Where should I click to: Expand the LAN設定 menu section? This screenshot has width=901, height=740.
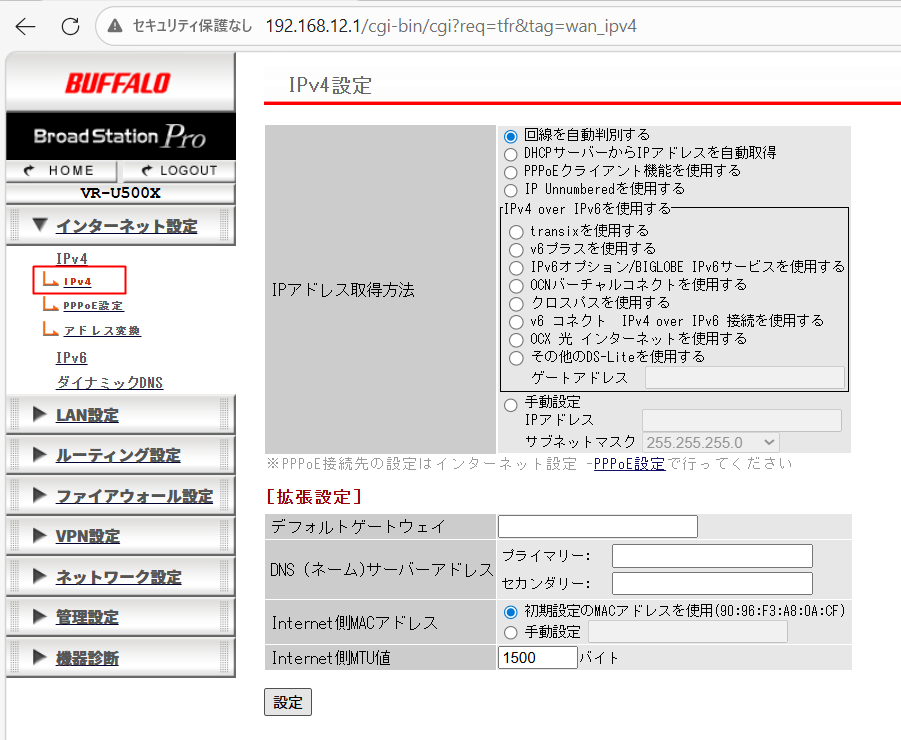pyautogui.click(x=87, y=415)
